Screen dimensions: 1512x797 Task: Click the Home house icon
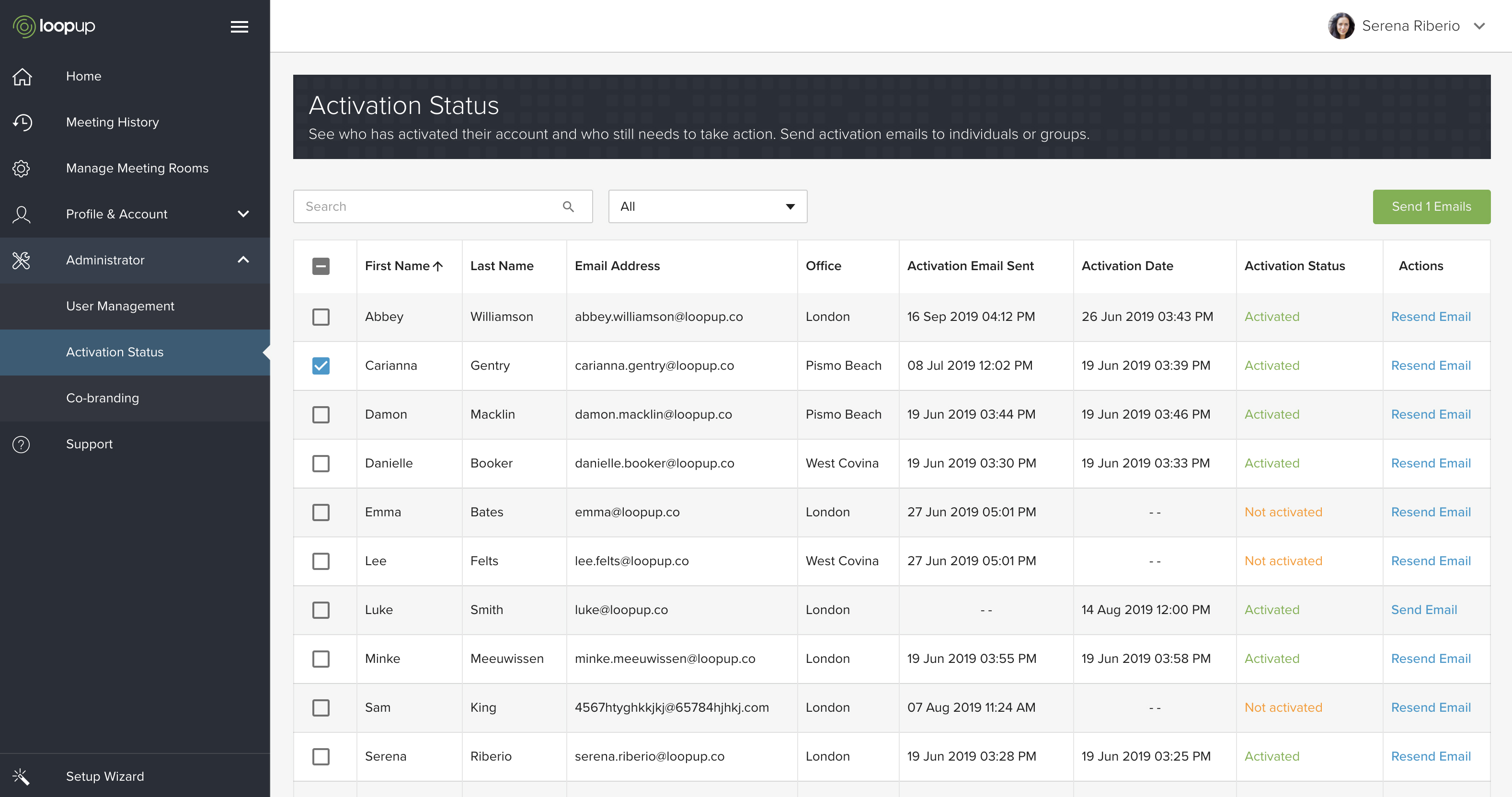[23, 76]
